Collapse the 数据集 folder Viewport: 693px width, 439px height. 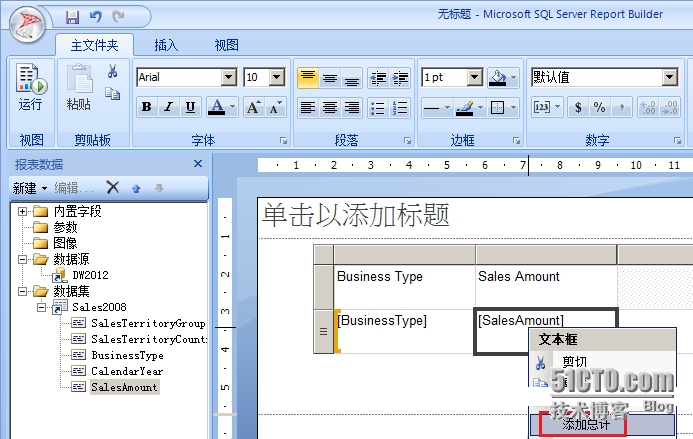pyautogui.click(x=22, y=291)
